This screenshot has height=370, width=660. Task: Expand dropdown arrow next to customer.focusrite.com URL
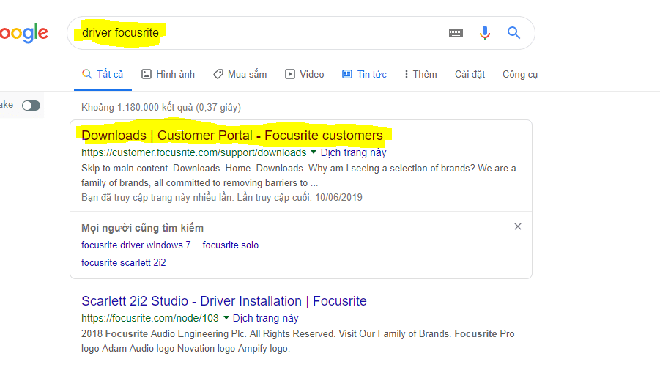point(313,152)
